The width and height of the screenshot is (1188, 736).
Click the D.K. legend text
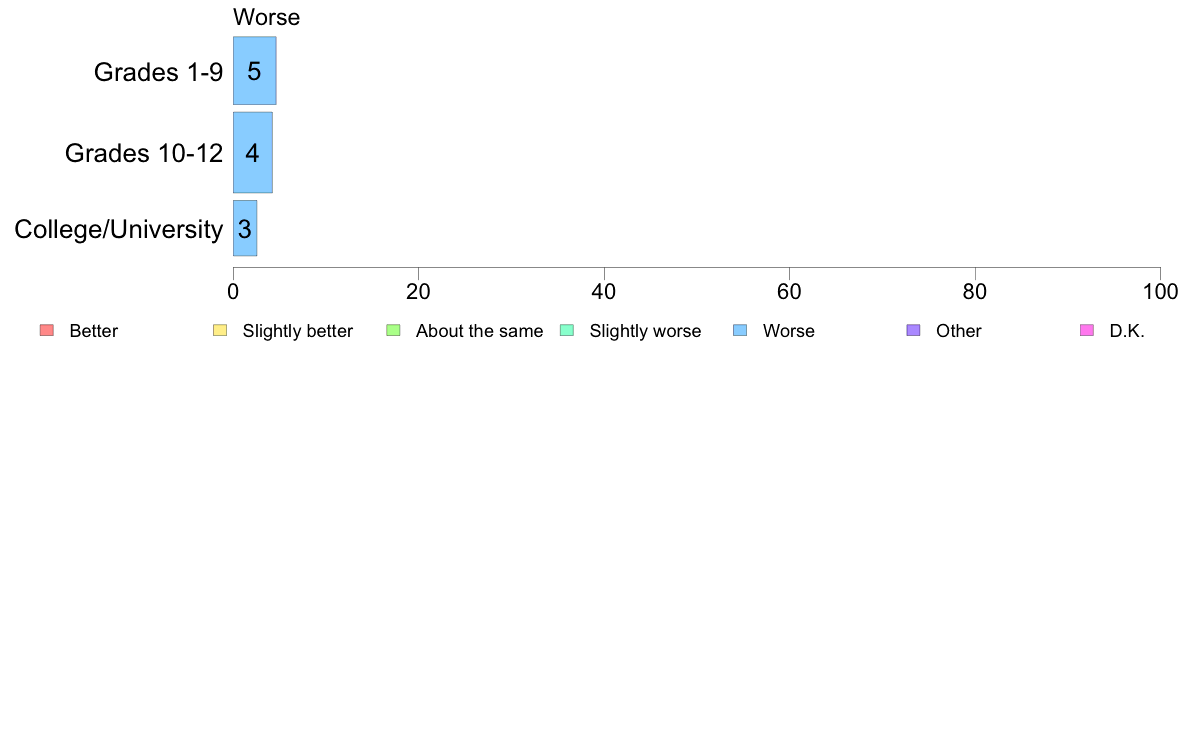1127,331
